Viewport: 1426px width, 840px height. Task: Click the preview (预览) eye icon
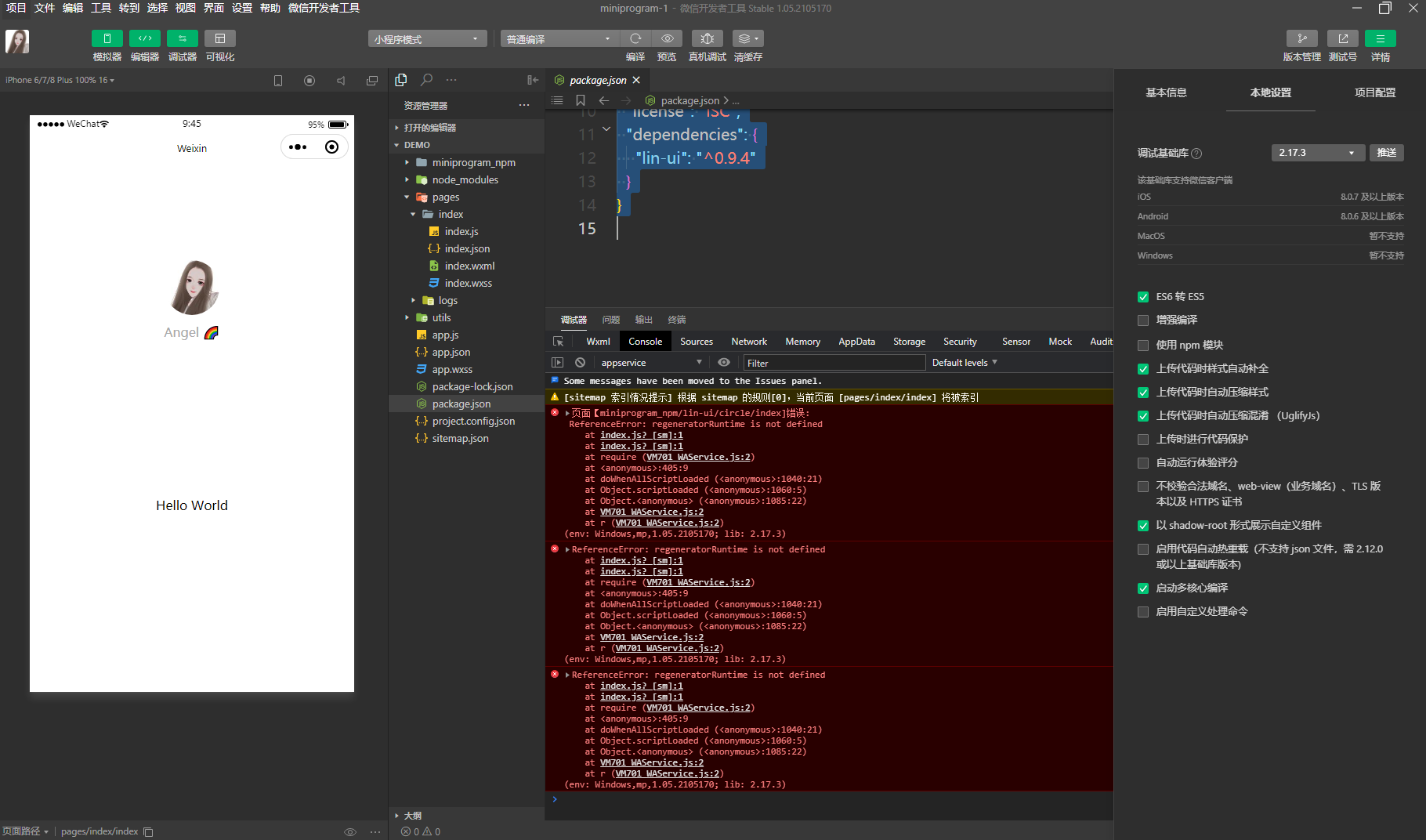point(667,38)
